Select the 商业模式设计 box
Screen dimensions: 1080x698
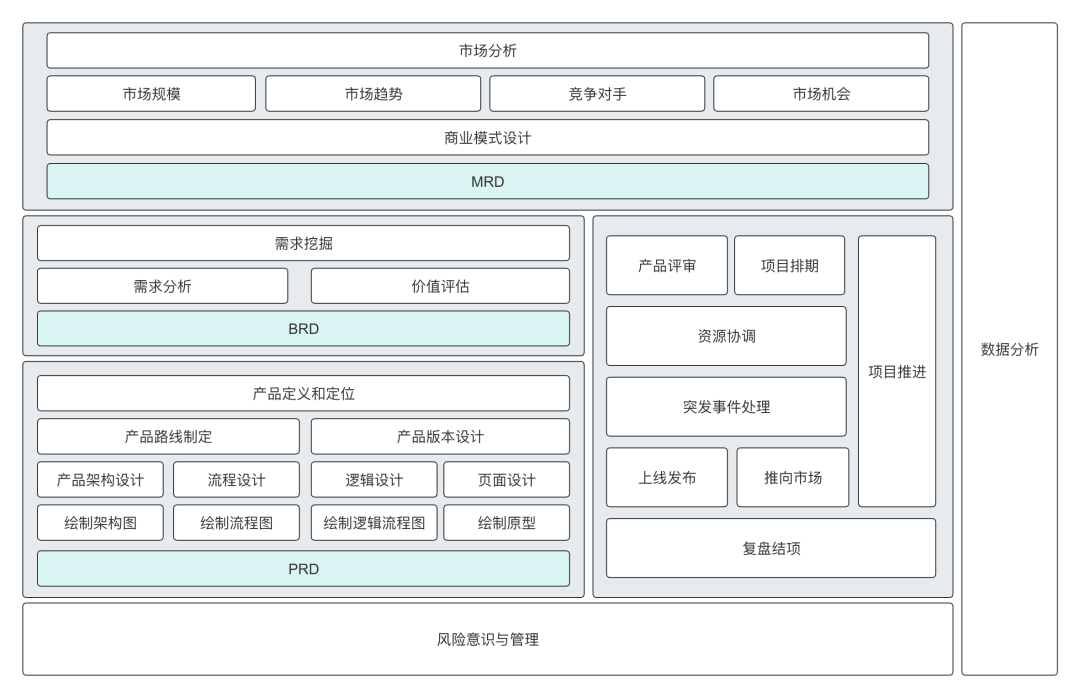487,138
